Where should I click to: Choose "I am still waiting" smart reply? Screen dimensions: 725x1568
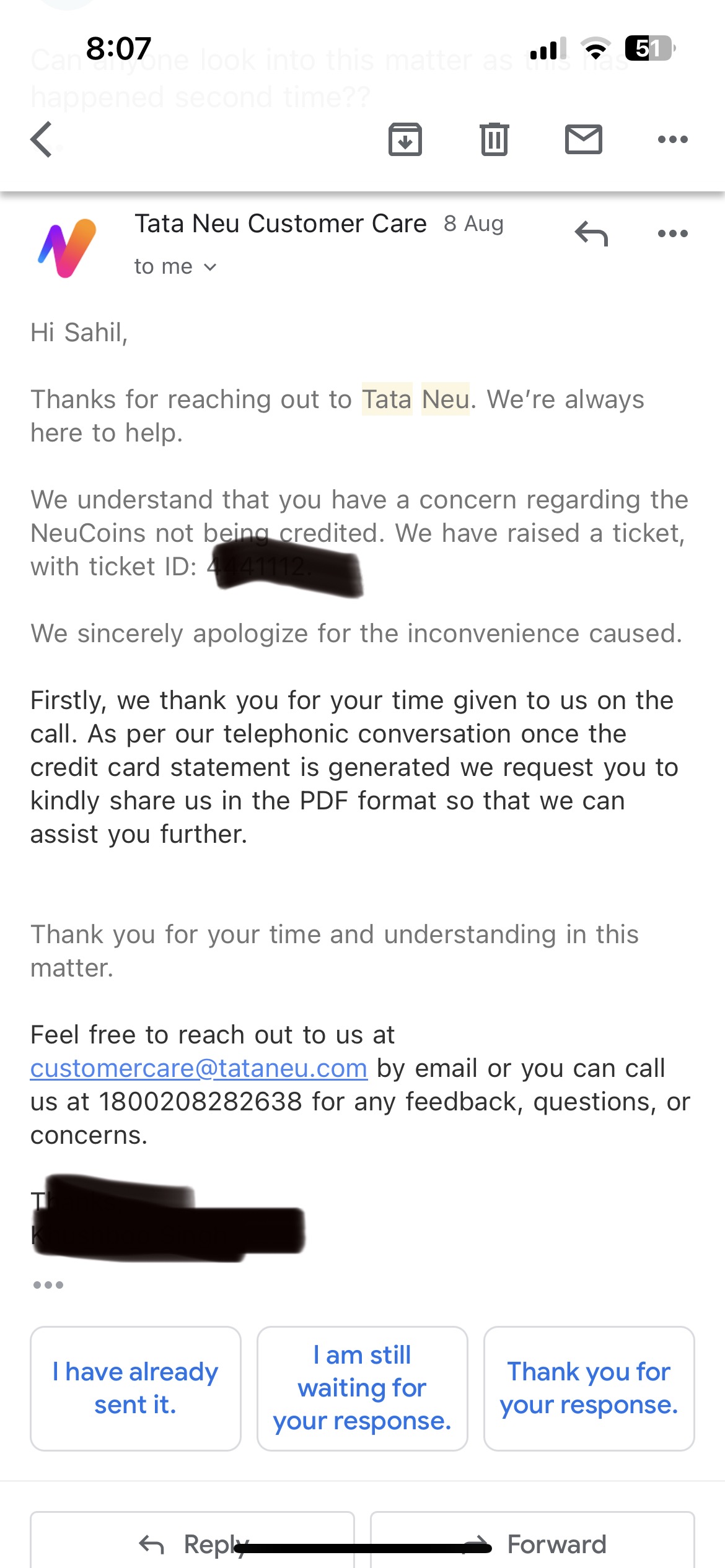coord(362,1388)
